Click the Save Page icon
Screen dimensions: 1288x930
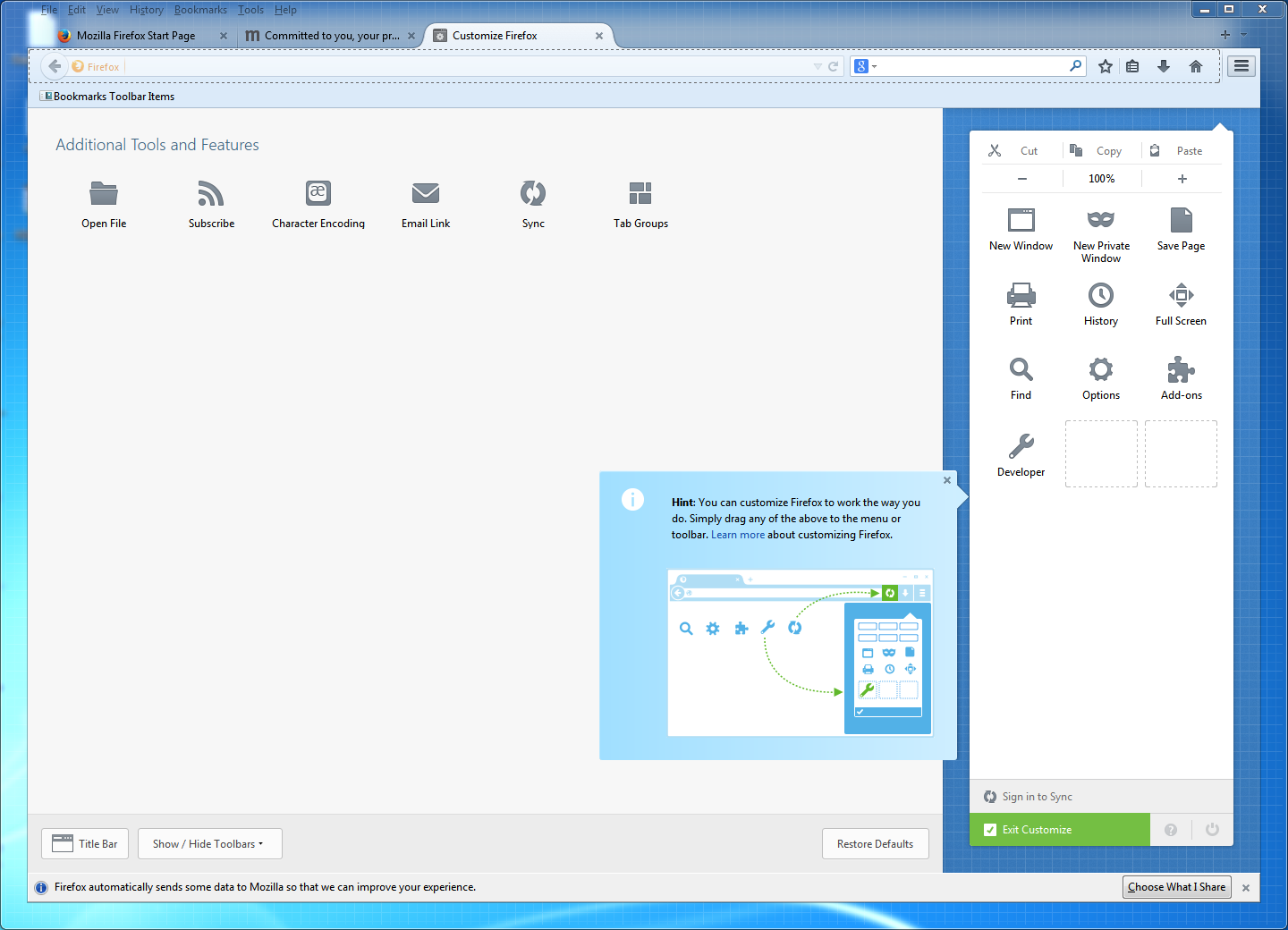point(1182,220)
